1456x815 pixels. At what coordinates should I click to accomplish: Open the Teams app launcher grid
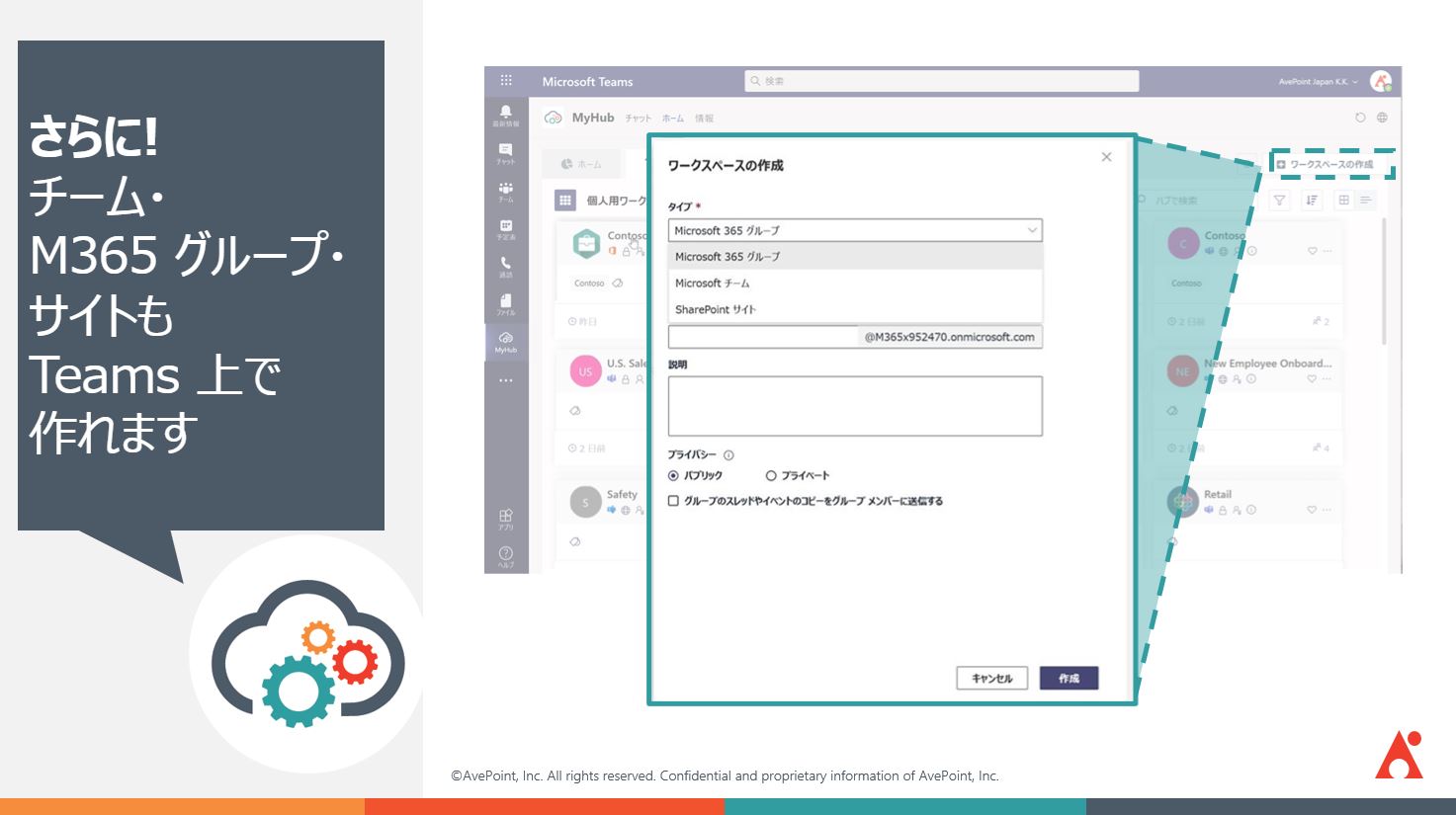pyautogui.click(x=506, y=81)
